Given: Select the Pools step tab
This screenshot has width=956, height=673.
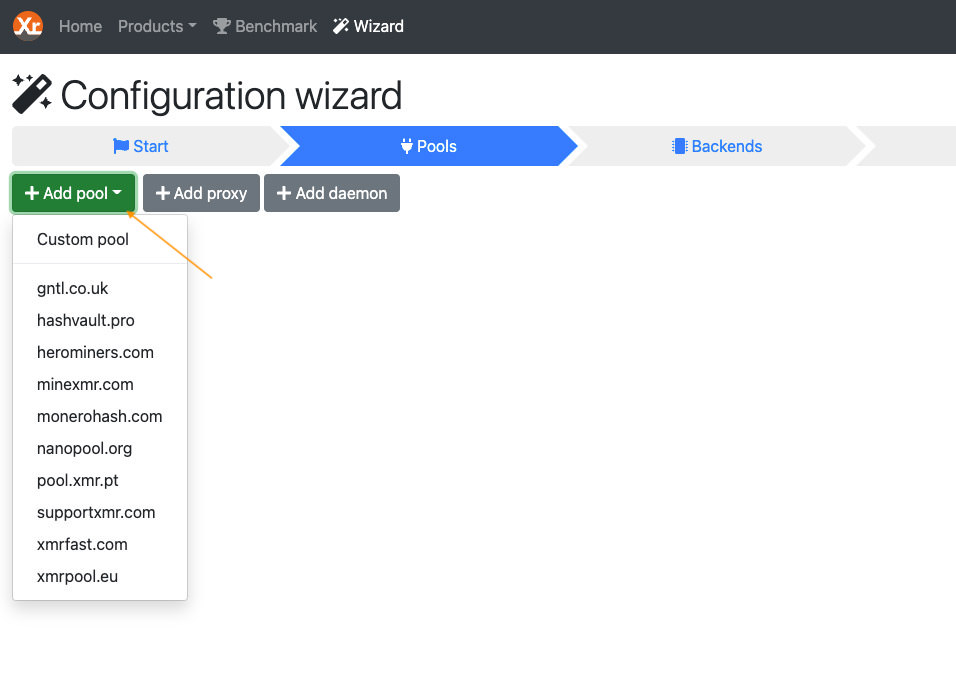Looking at the screenshot, I should [x=429, y=146].
